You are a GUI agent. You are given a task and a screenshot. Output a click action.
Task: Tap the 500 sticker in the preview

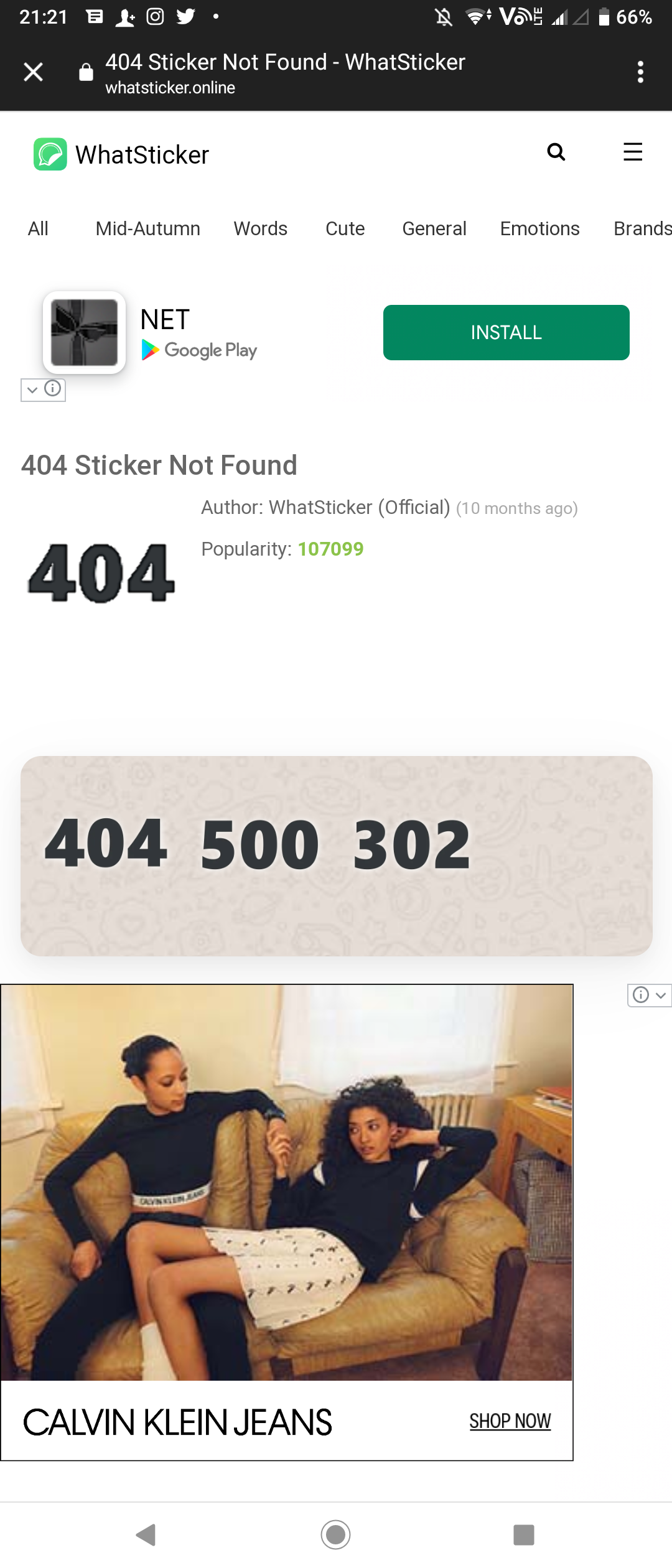point(260,844)
